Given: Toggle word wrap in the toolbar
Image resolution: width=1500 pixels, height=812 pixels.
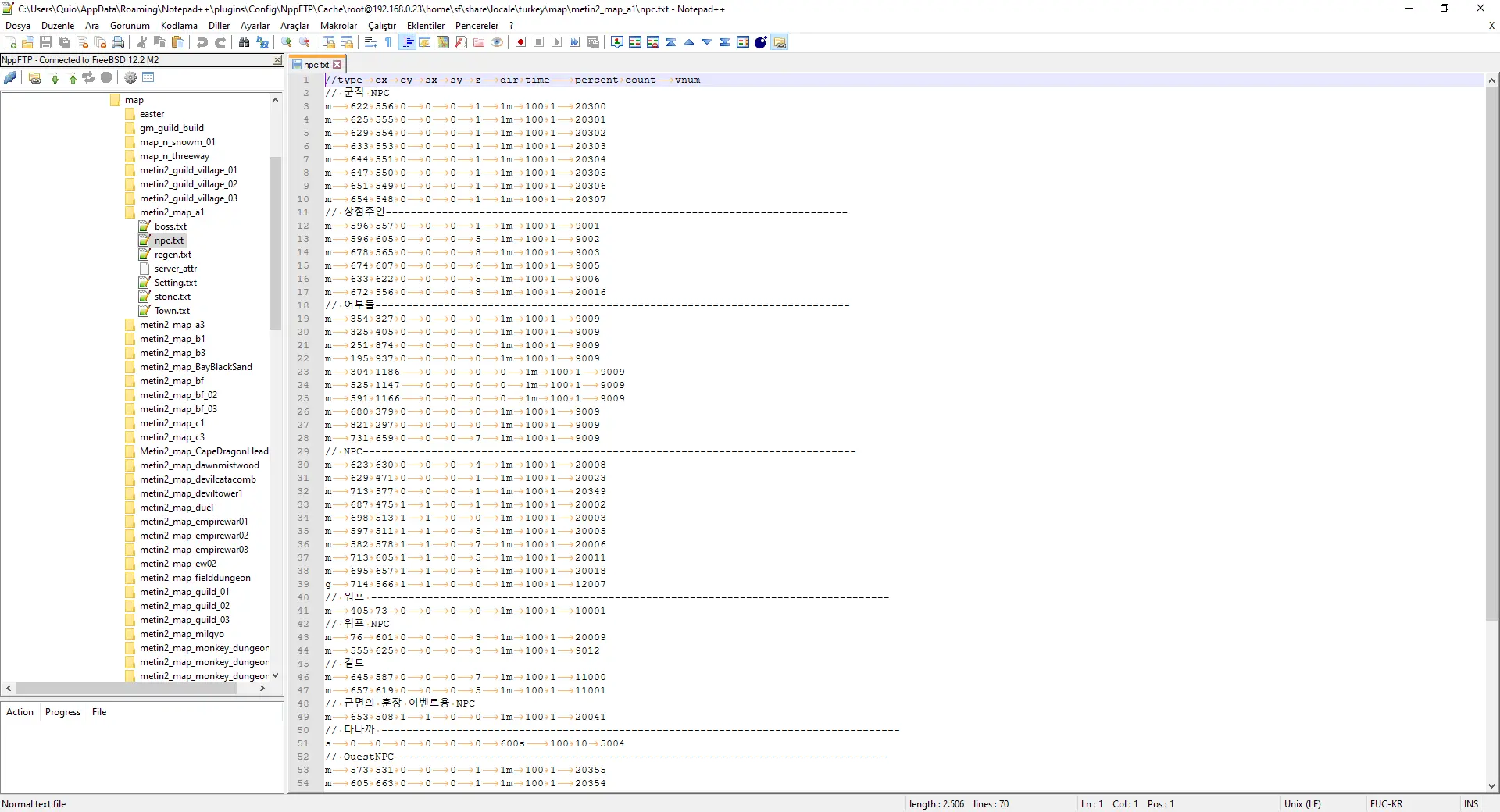Looking at the screenshot, I should click(x=372, y=42).
